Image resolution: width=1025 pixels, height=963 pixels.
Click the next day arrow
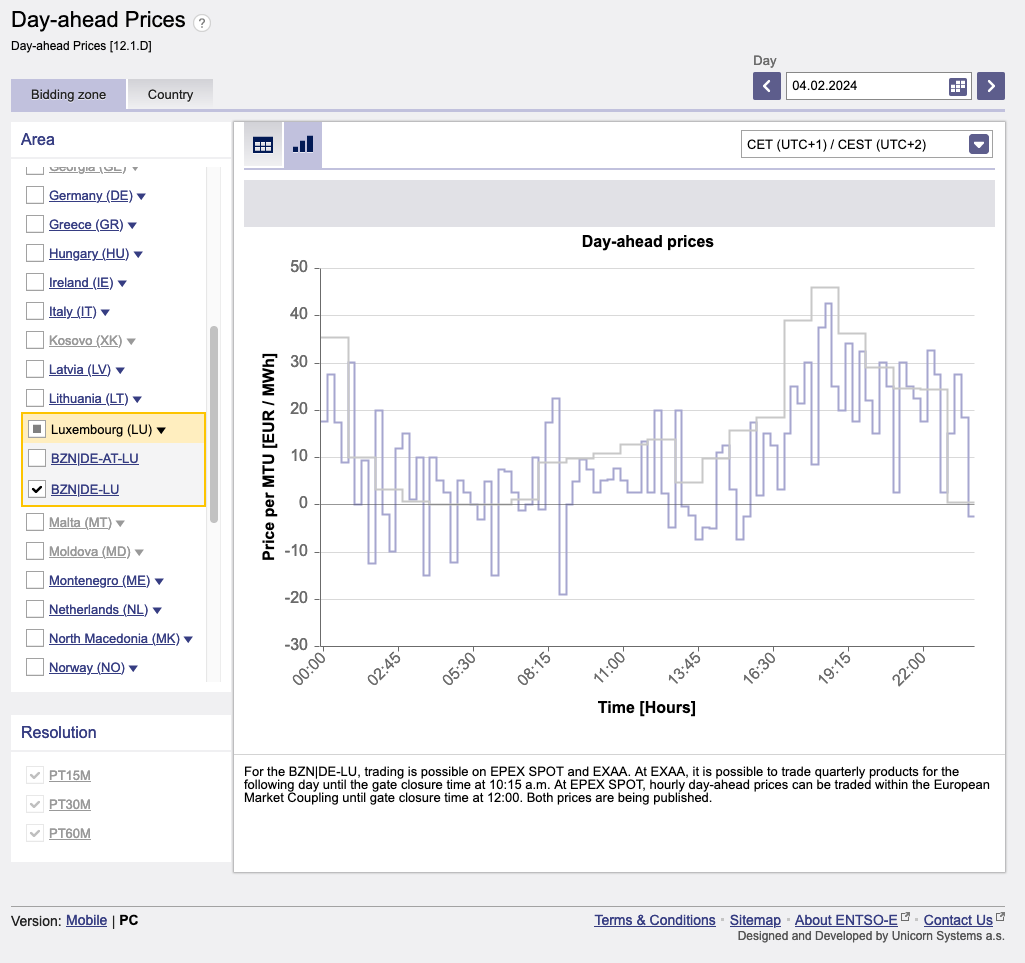pyautogui.click(x=990, y=86)
